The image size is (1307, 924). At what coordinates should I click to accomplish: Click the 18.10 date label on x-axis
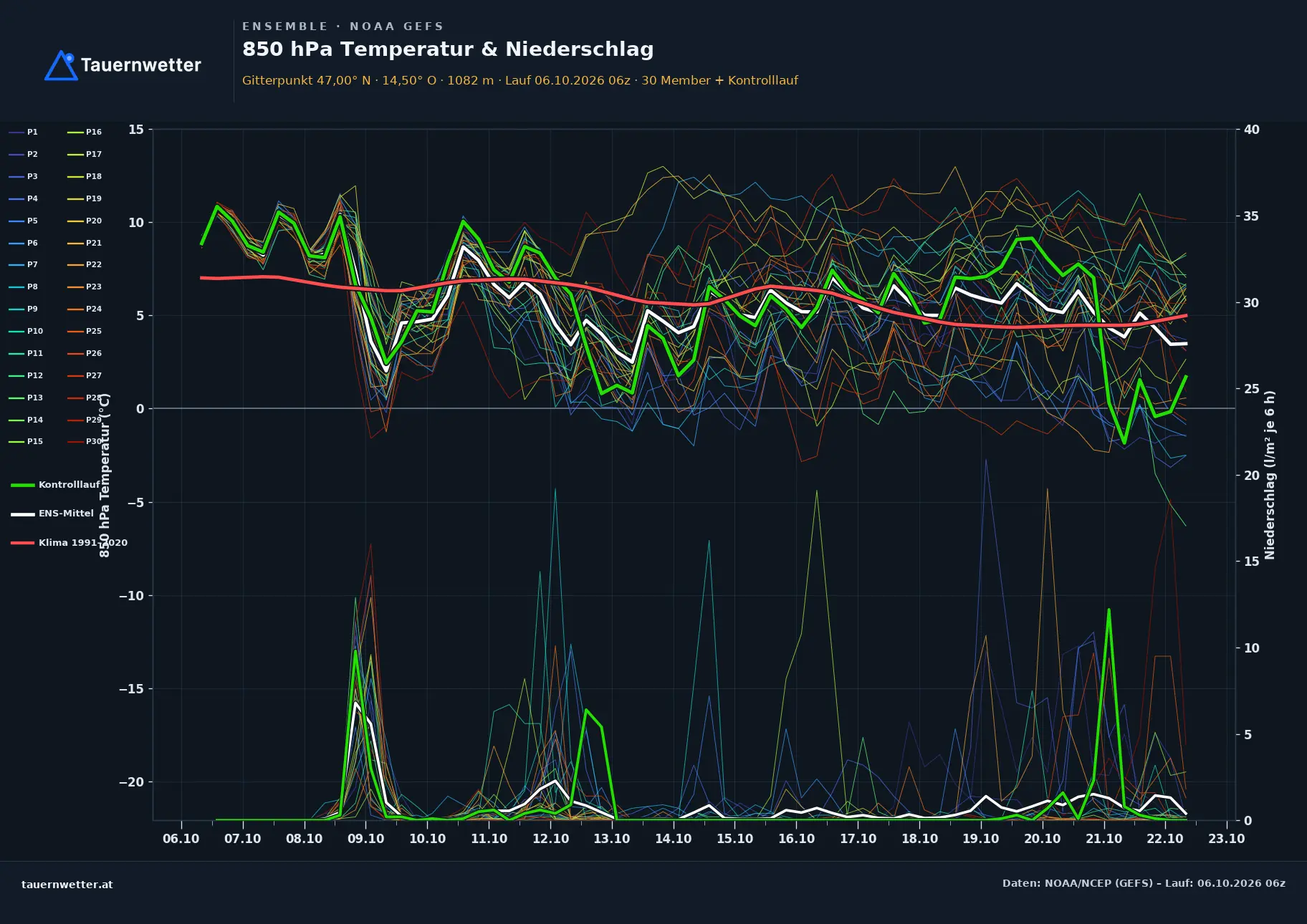point(919,839)
